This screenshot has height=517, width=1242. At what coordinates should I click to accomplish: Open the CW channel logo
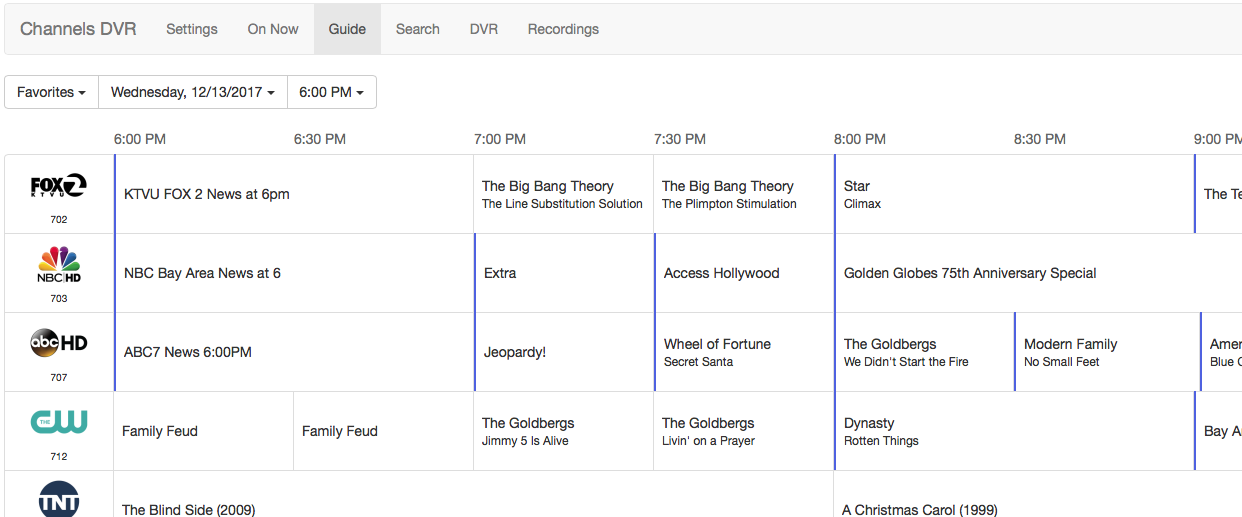click(59, 423)
